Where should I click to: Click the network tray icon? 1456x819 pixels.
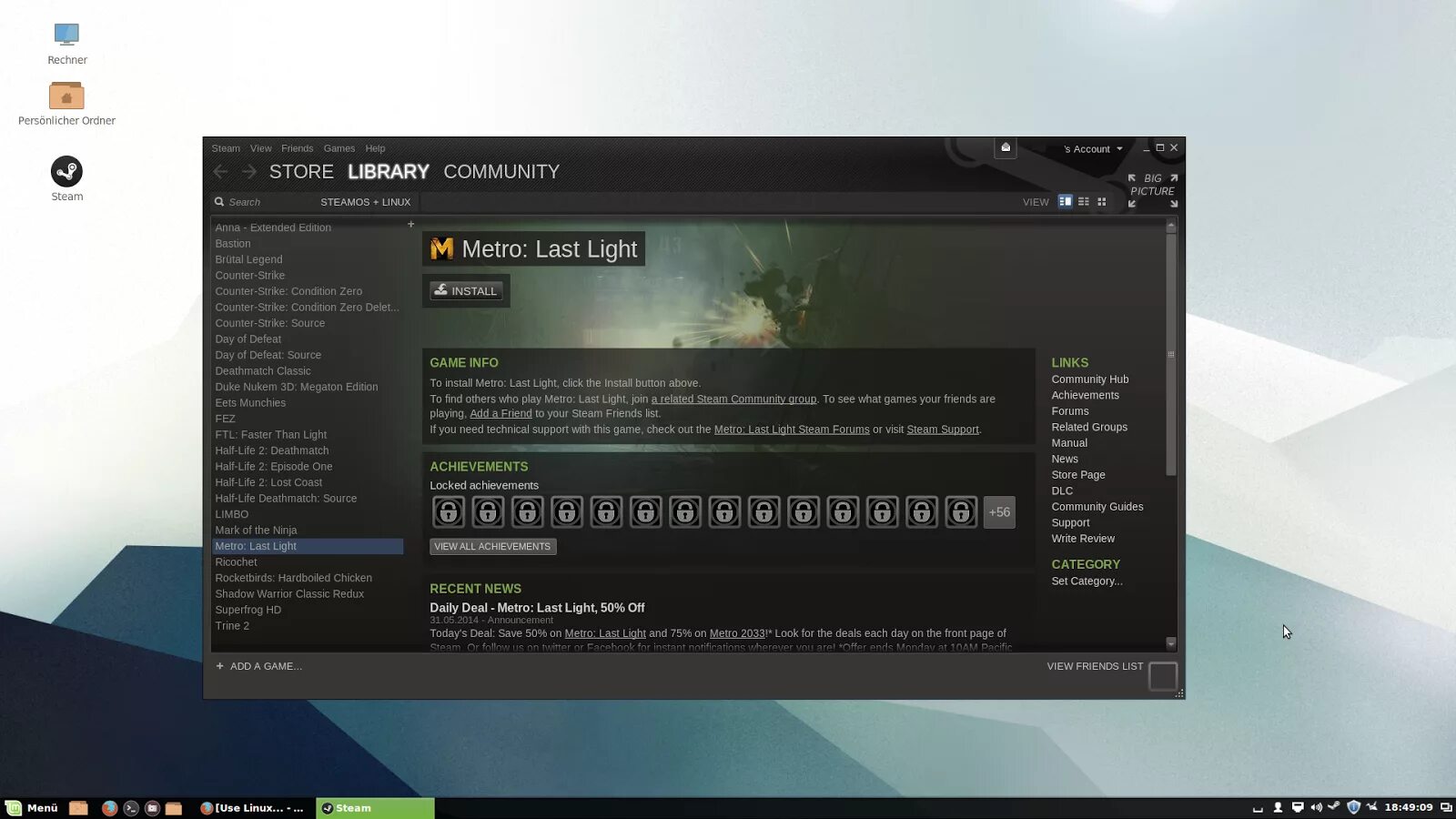1298,807
